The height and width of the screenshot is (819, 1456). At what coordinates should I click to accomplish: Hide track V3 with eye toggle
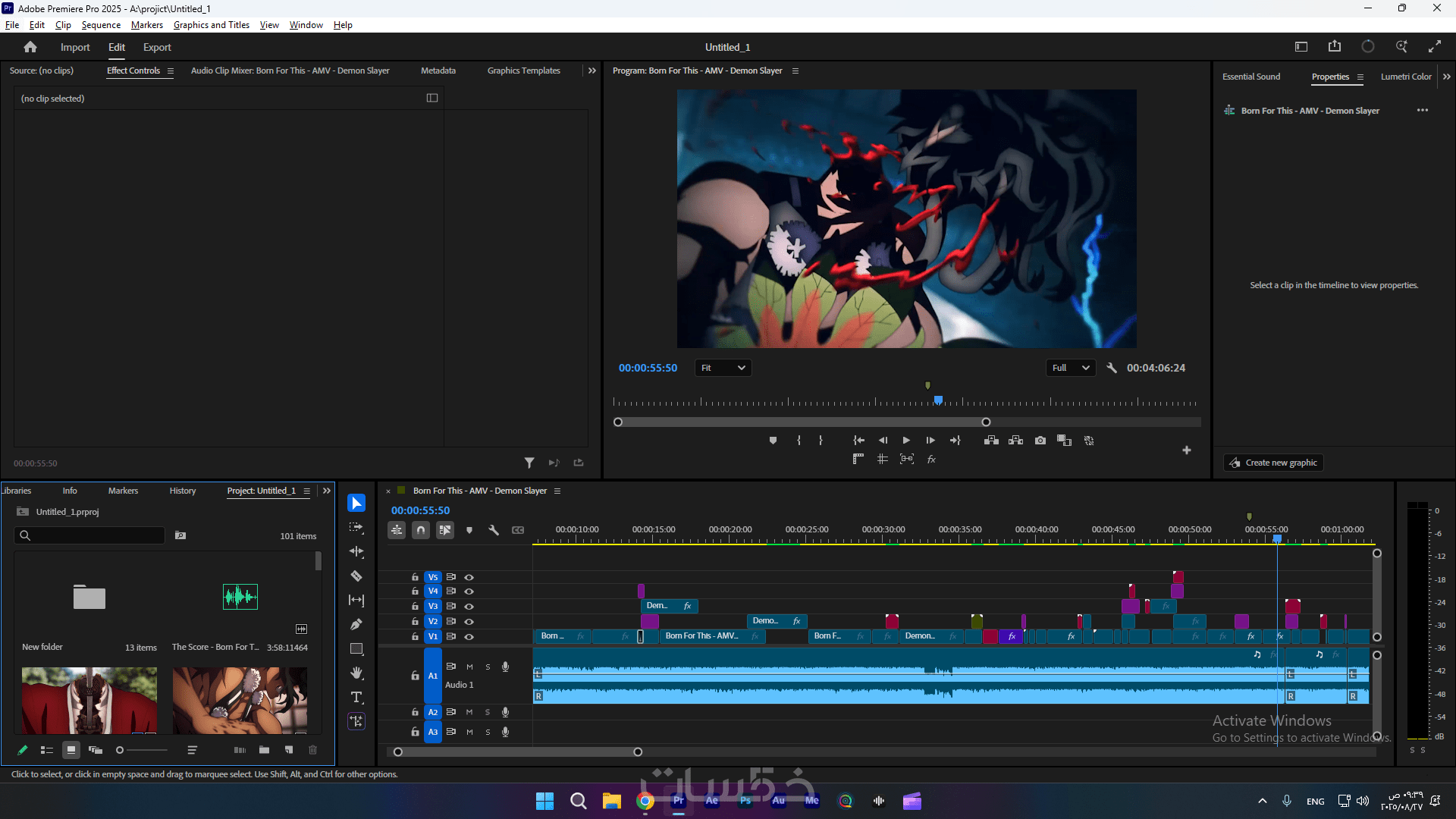pyautogui.click(x=469, y=607)
